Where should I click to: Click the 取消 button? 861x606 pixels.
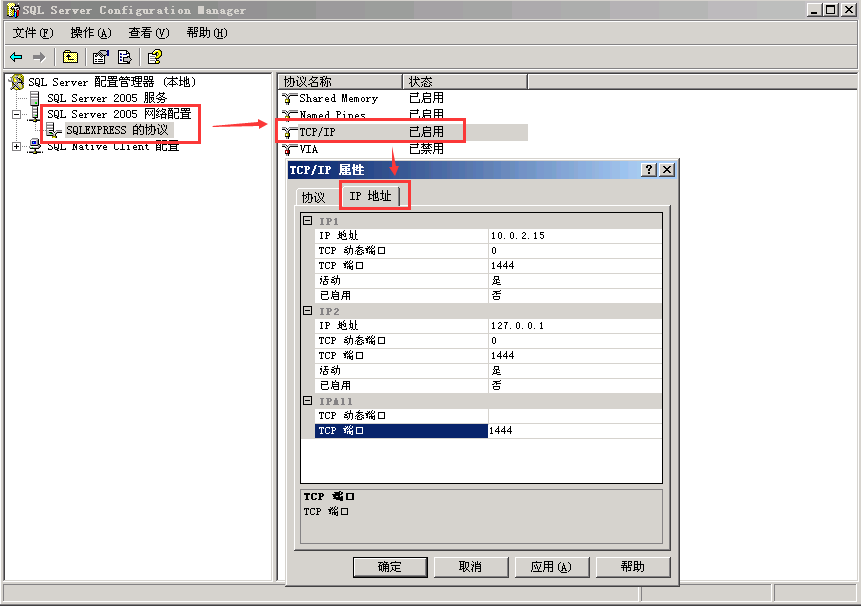[x=471, y=567]
